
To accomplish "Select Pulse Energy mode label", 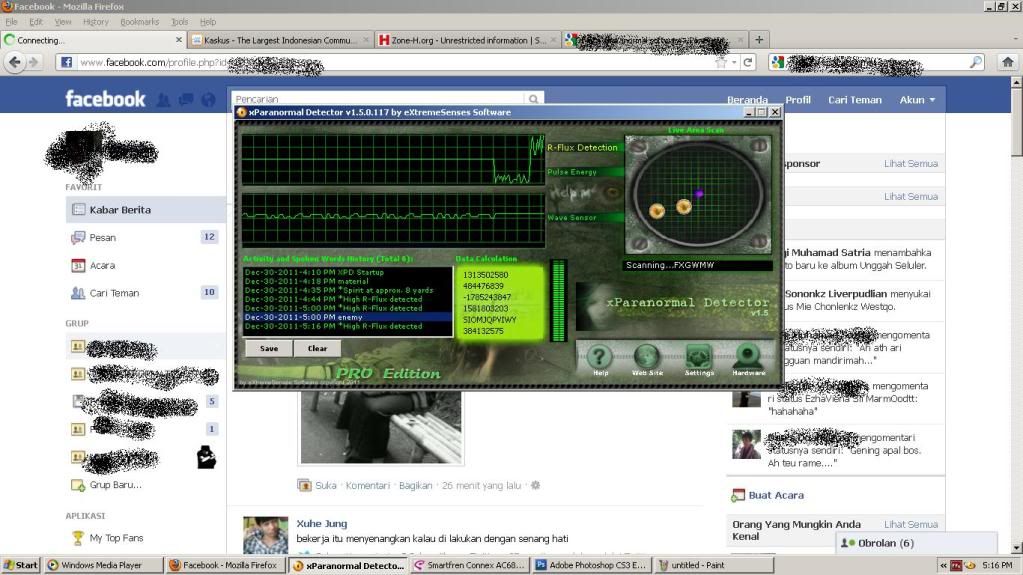I will click(x=572, y=172).
